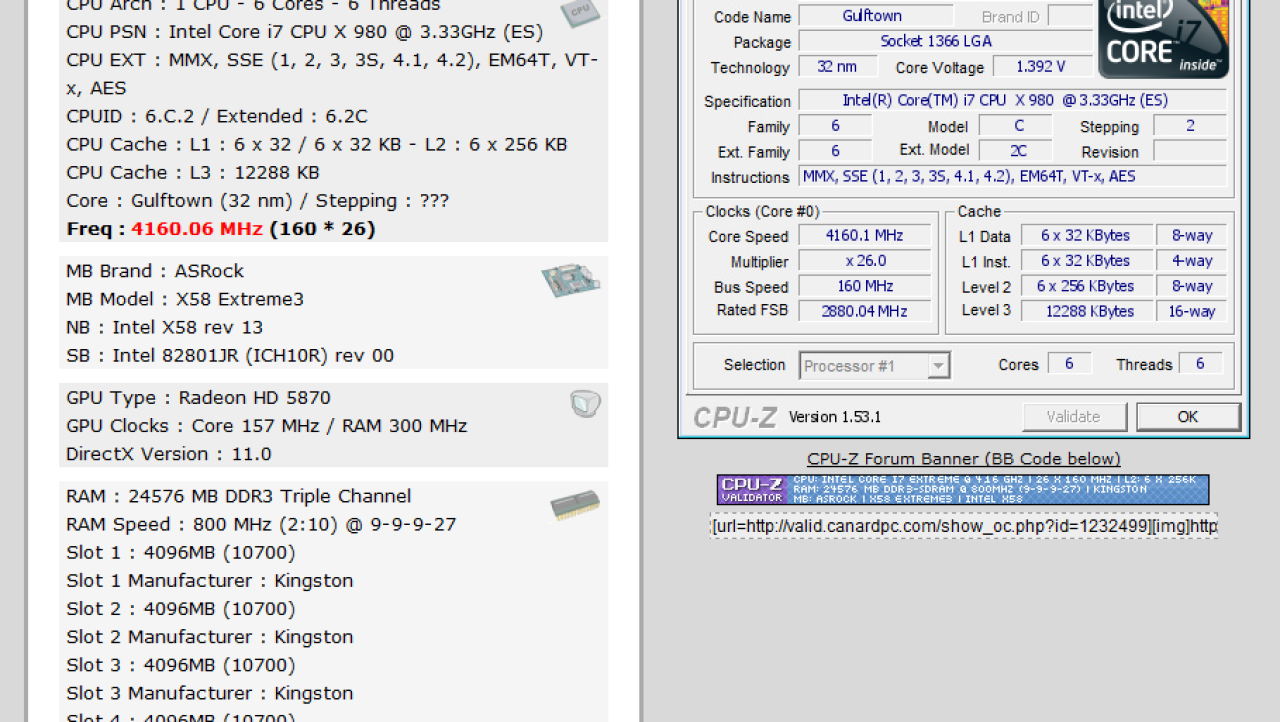1280x722 pixels.
Task: Click the Validate button
Action: (1074, 416)
